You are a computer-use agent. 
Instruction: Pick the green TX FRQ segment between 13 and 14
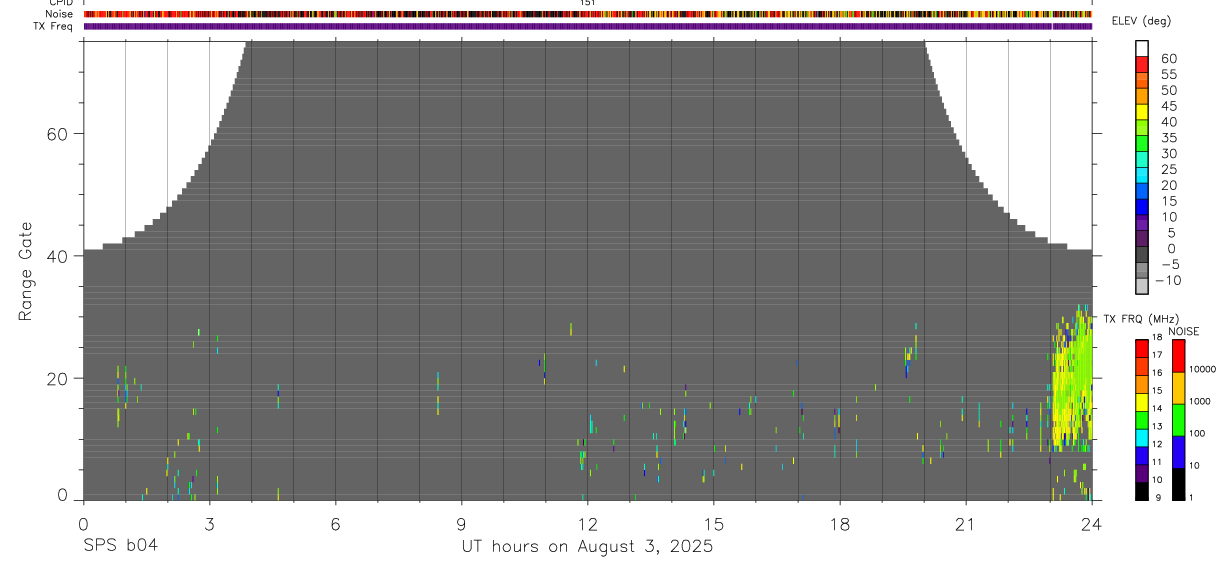point(1142,419)
